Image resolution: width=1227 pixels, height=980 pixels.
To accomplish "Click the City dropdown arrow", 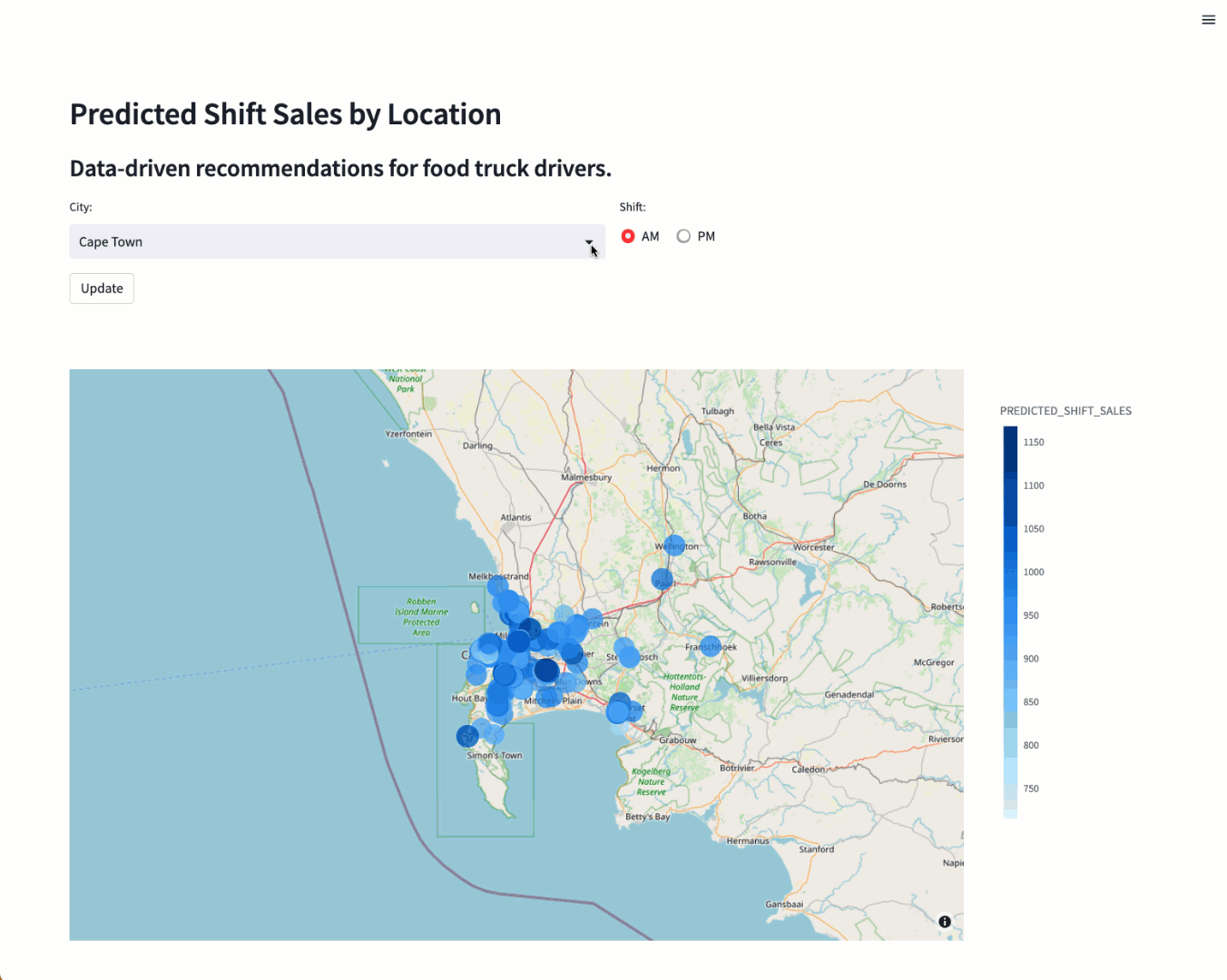I will (589, 242).
